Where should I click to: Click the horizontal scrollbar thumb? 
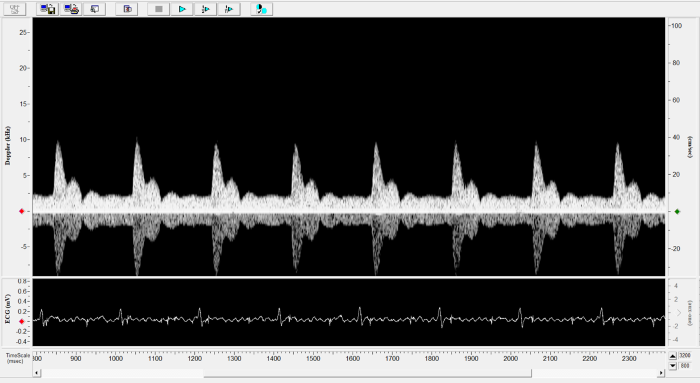367,373
